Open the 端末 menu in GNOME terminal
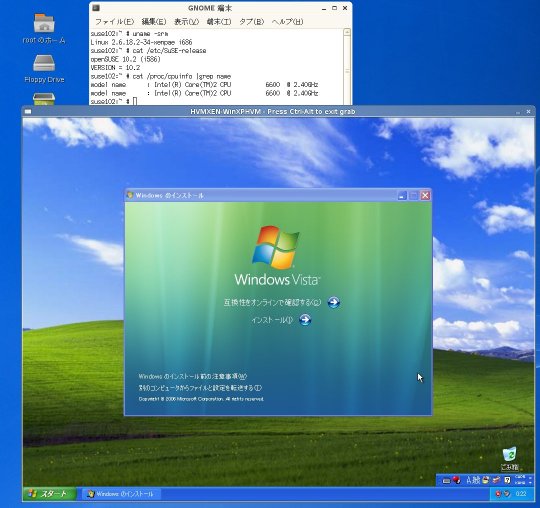 pos(219,22)
